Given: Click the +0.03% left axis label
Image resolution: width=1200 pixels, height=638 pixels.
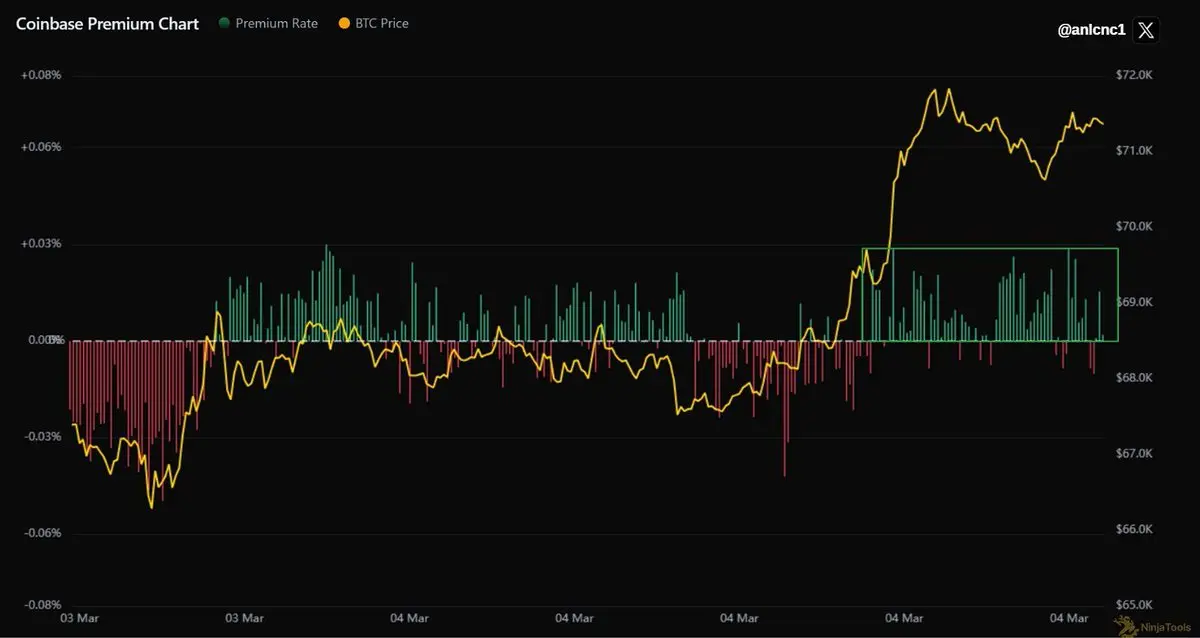Looking at the screenshot, I should click(41, 244).
